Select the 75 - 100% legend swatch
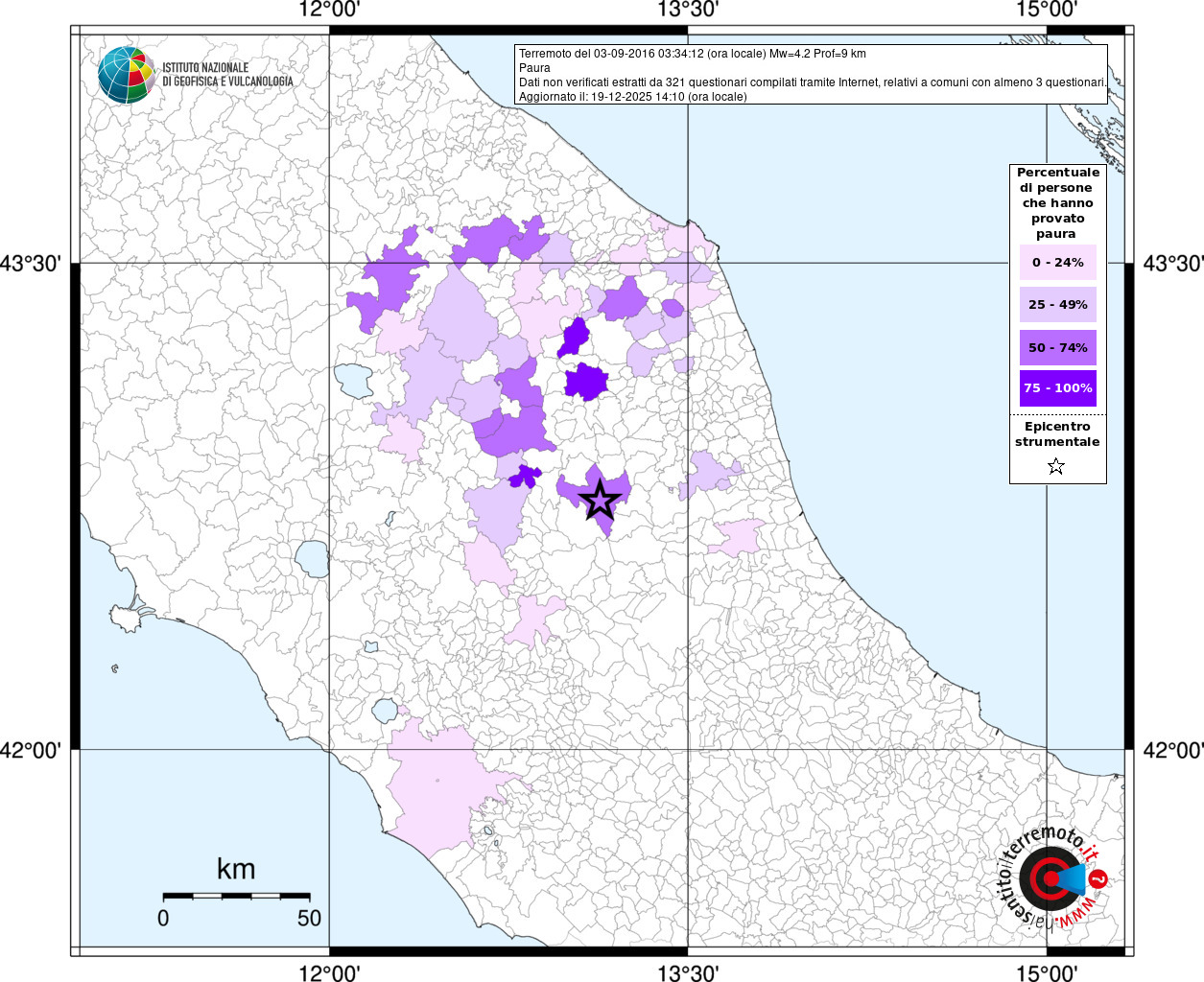The image size is (1204, 982). point(1057,388)
